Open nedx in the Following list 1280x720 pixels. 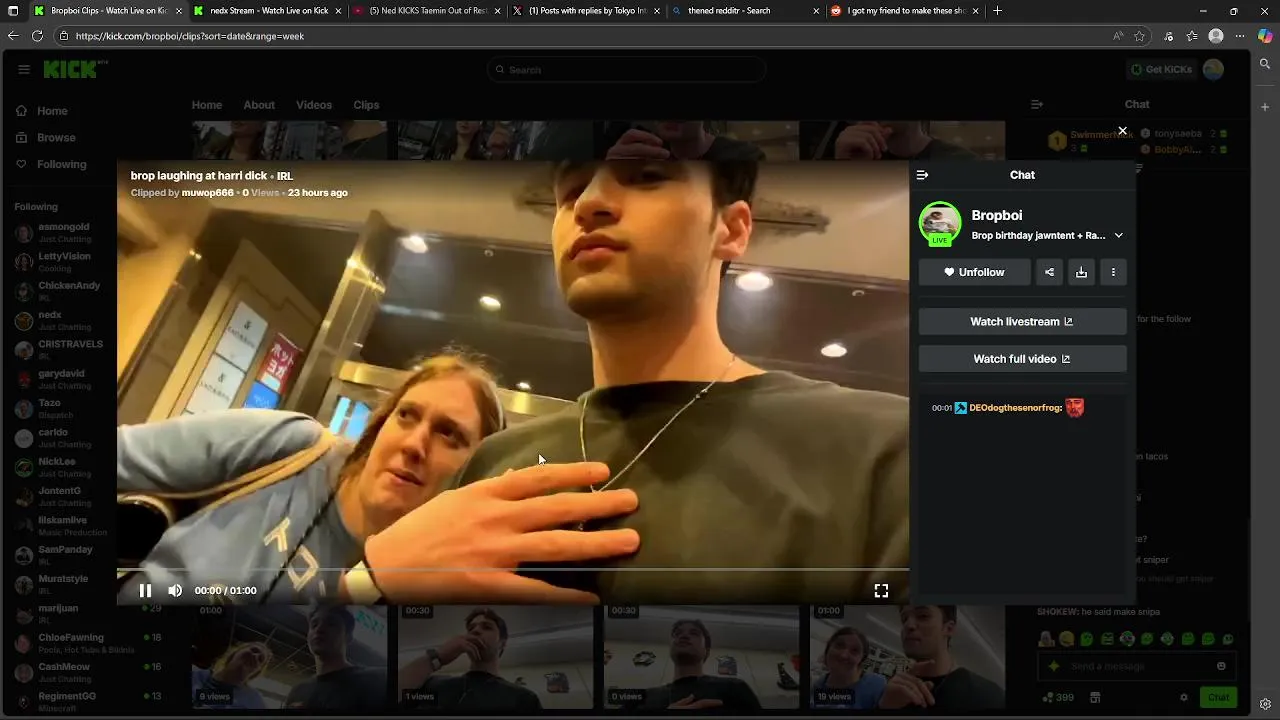tap(64, 320)
